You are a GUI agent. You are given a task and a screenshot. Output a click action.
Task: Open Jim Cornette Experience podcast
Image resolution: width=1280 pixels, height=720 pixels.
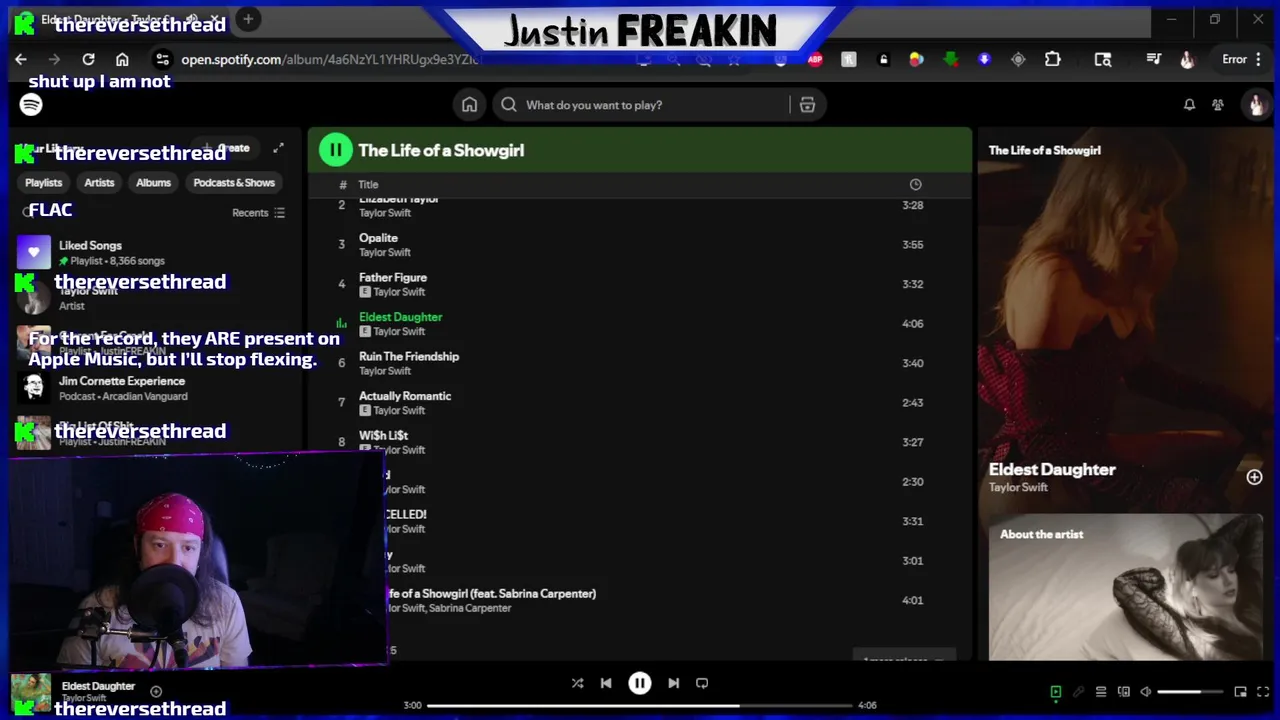coord(155,388)
